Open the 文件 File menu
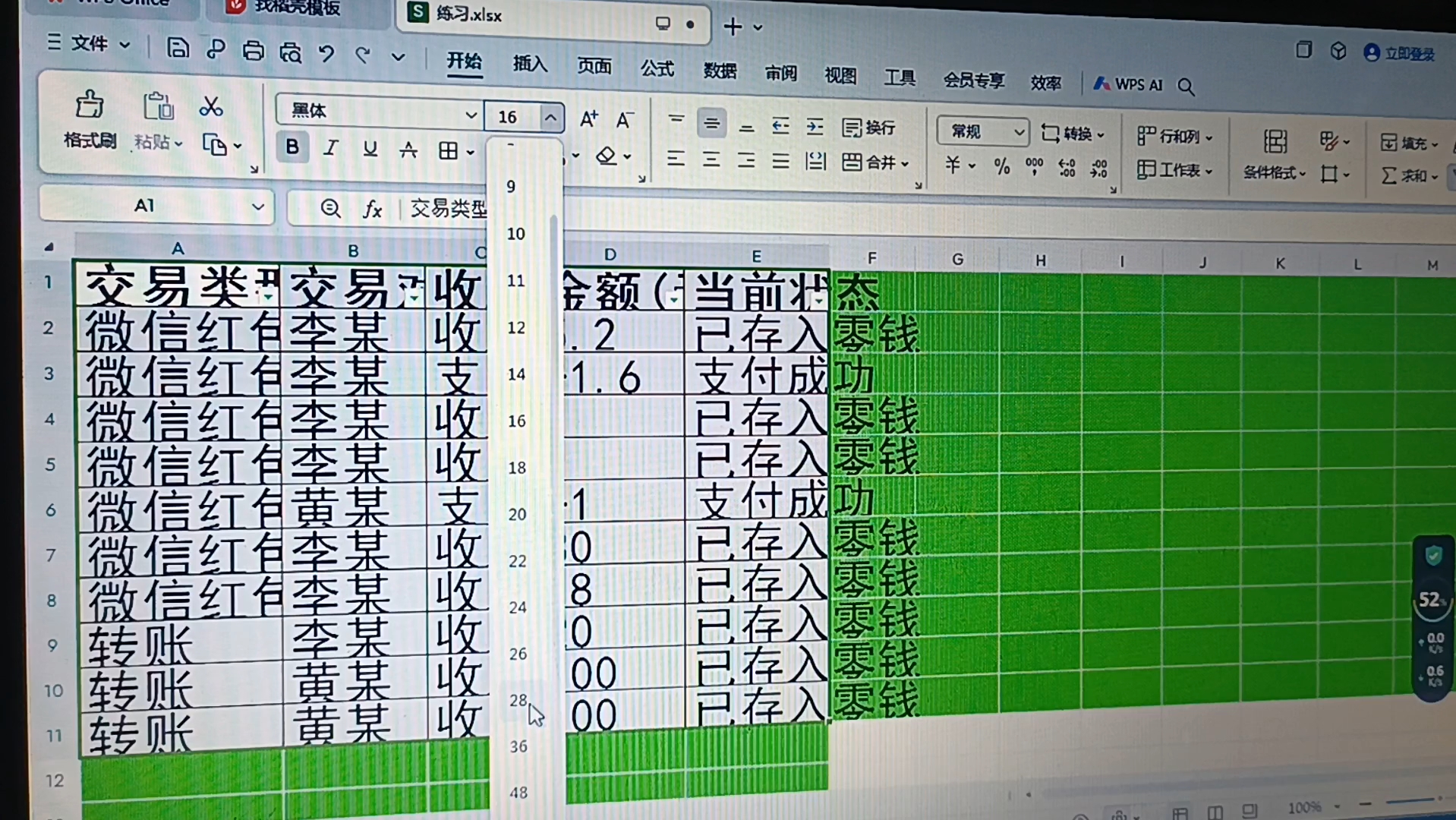The image size is (1456, 820). tap(89, 44)
